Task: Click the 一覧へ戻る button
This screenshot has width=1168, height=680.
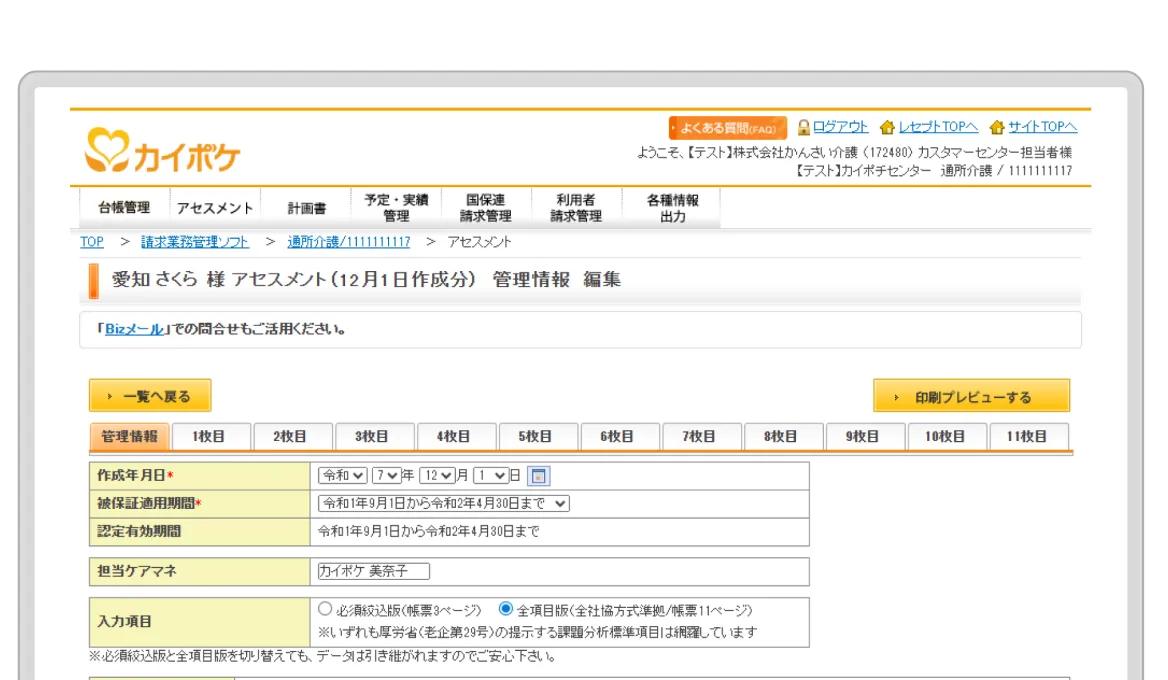Action: pyautogui.click(x=150, y=396)
